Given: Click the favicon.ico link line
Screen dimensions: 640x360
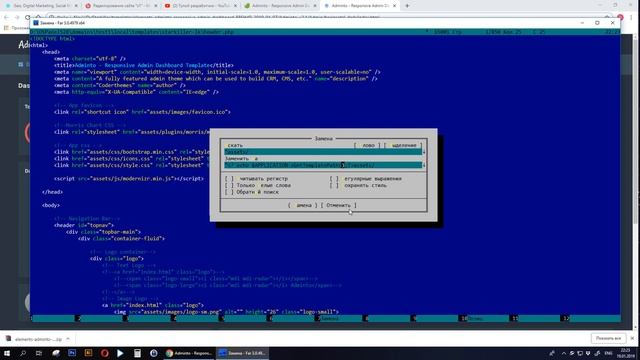Looking at the screenshot, I should pyautogui.click(x=142, y=112).
